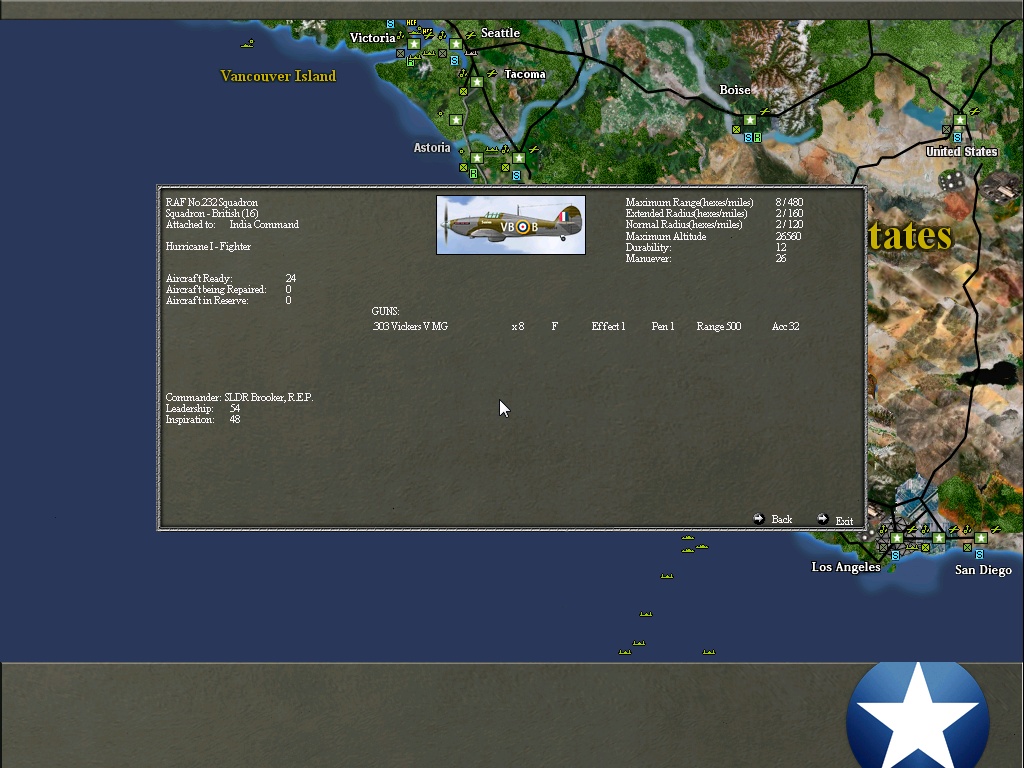Image resolution: width=1024 pixels, height=768 pixels.
Task: Click the Squadron - British (16) line
Action: tap(212, 214)
